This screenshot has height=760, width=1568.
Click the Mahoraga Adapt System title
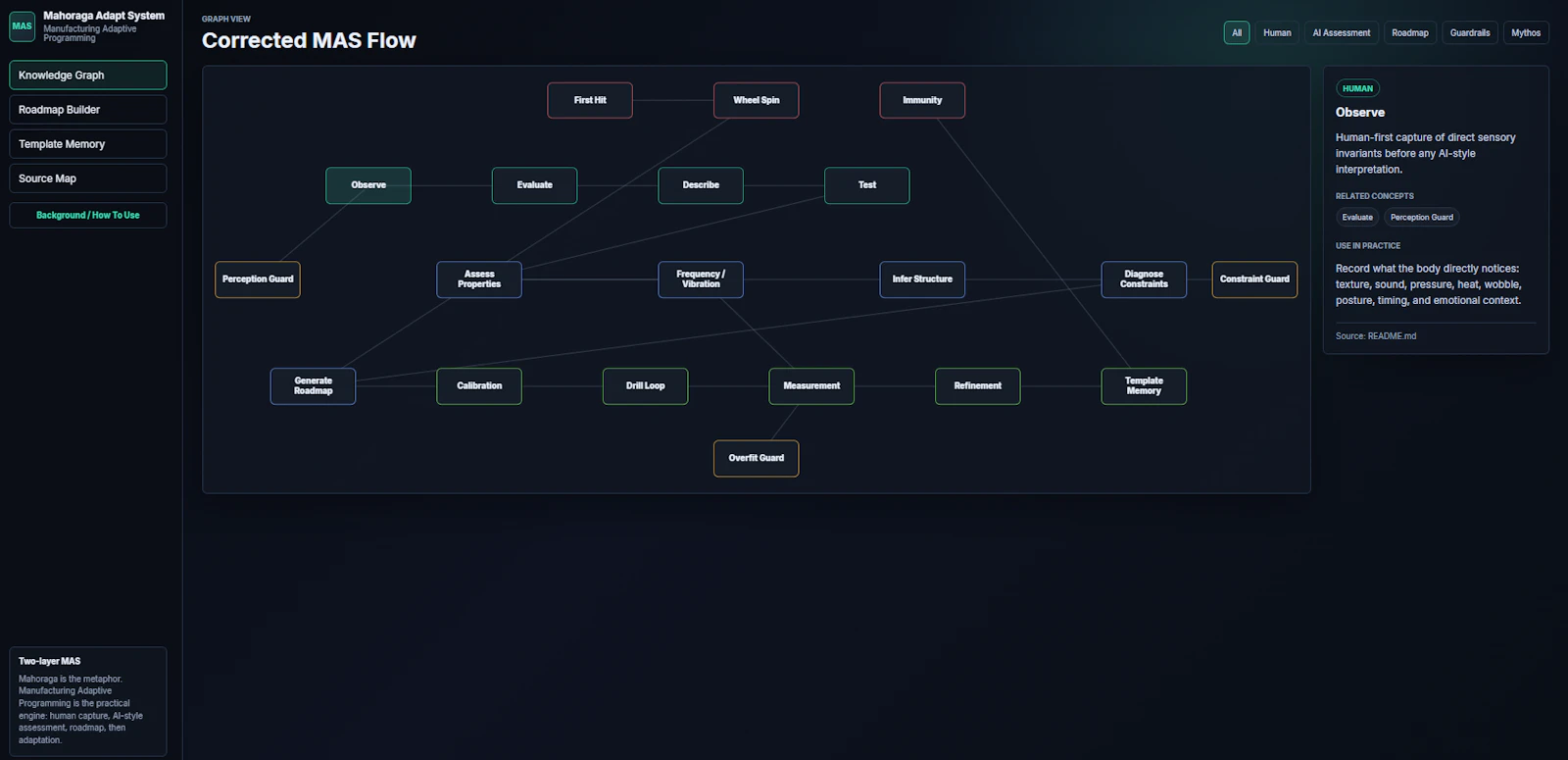click(x=104, y=16)
